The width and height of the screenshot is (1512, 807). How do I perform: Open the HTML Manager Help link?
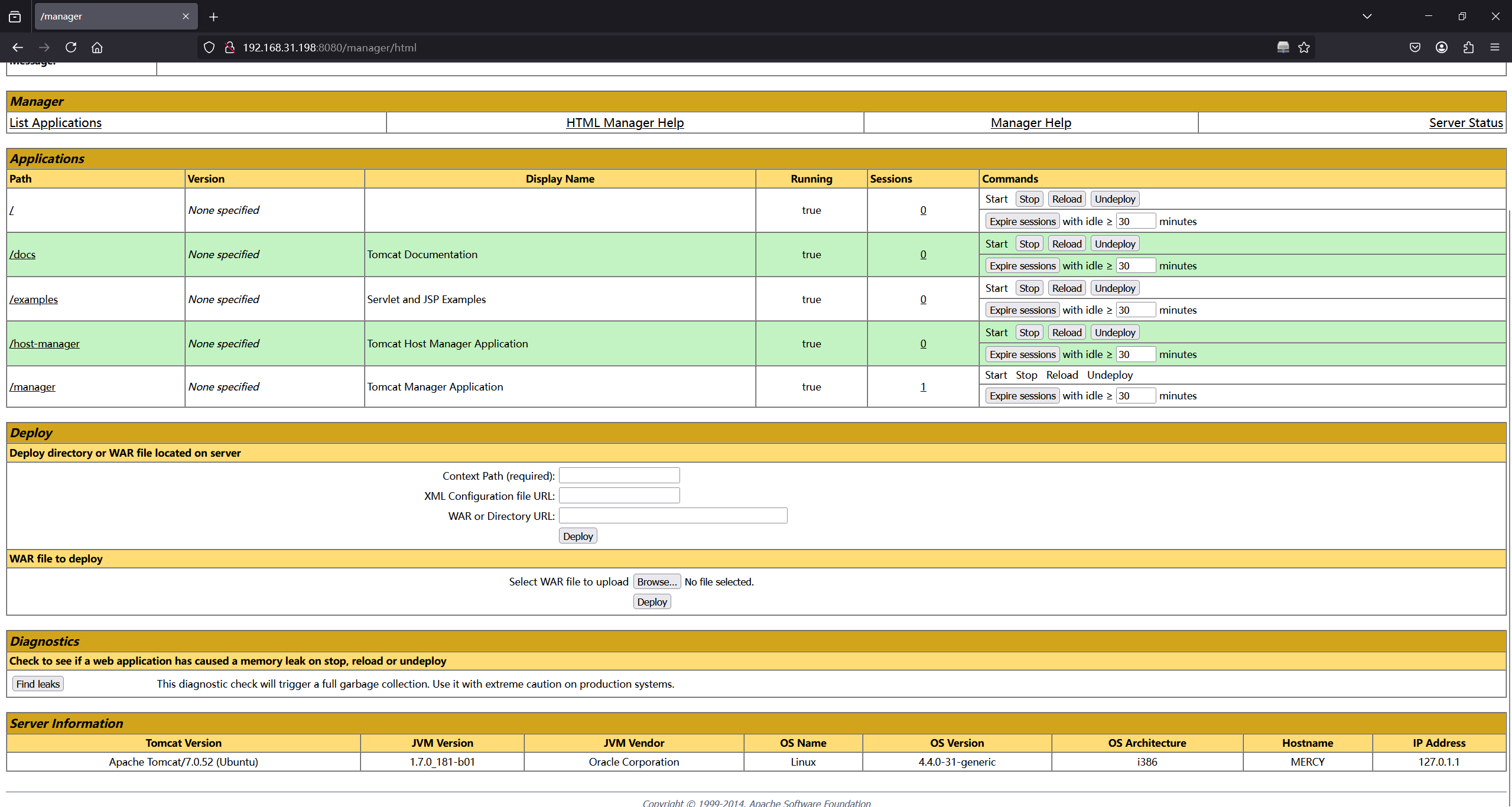tap(625, 123)
